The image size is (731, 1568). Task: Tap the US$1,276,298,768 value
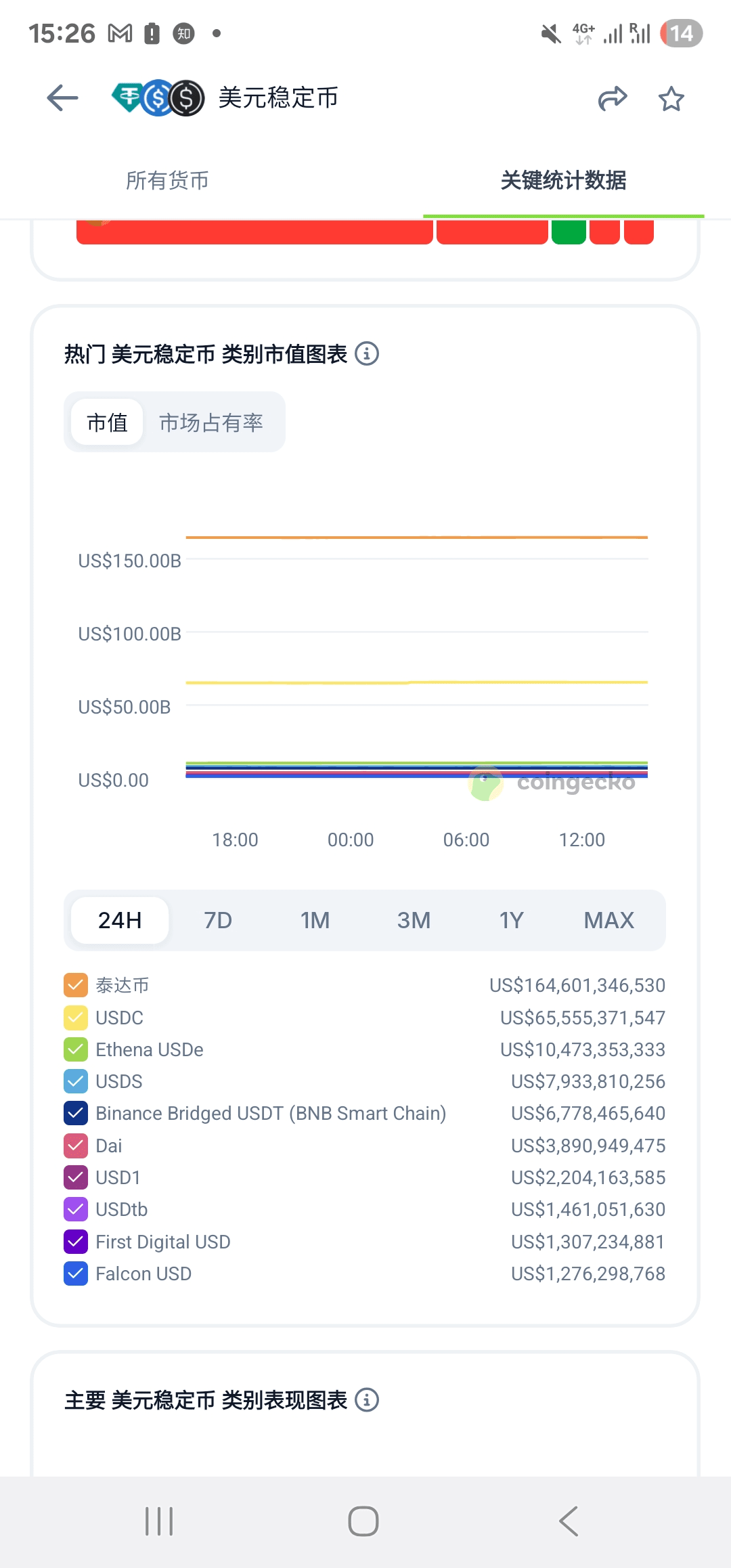pos(588,1273)
